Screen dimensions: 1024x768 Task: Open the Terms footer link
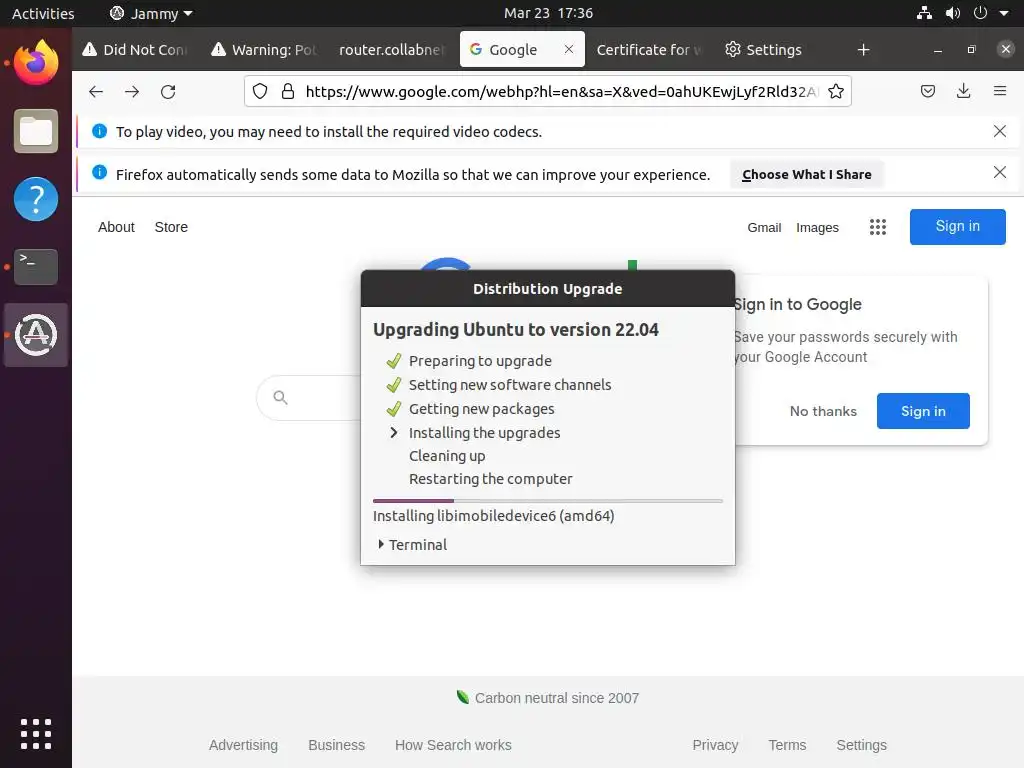pos(787,744)
